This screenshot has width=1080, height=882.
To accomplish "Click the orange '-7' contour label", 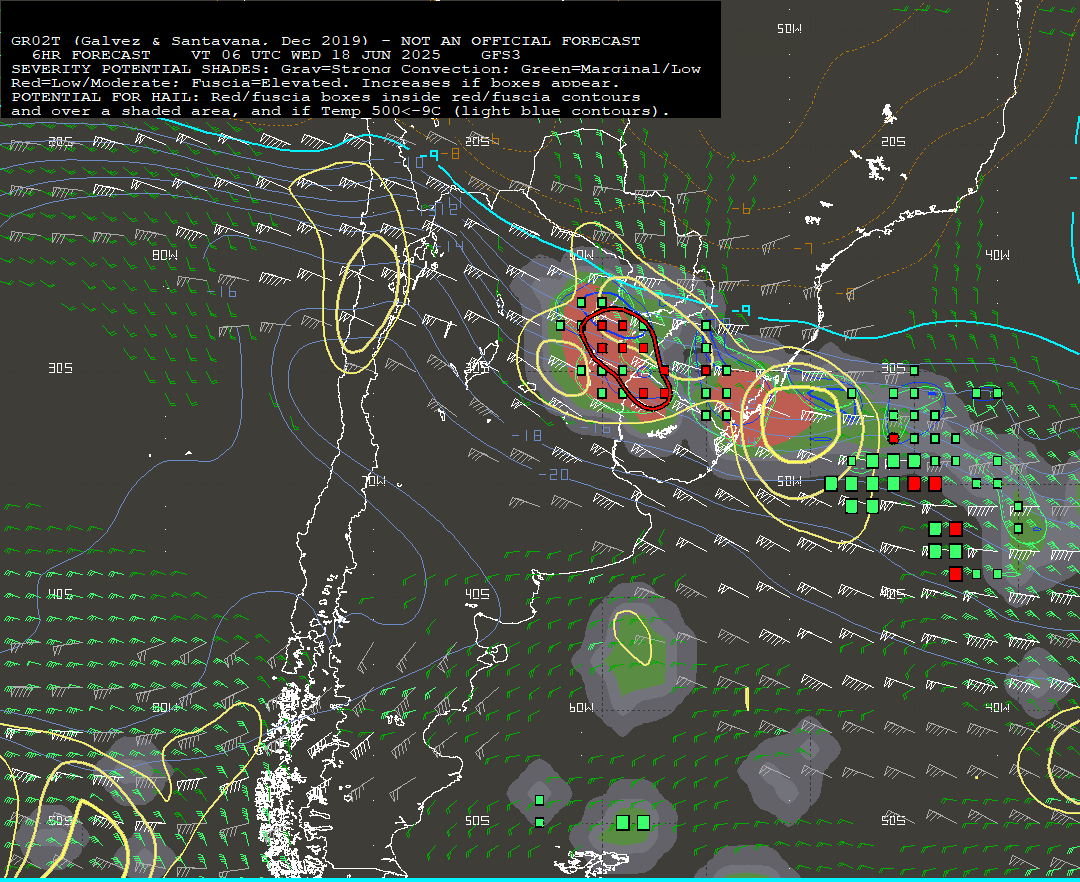I will point(803,248).
